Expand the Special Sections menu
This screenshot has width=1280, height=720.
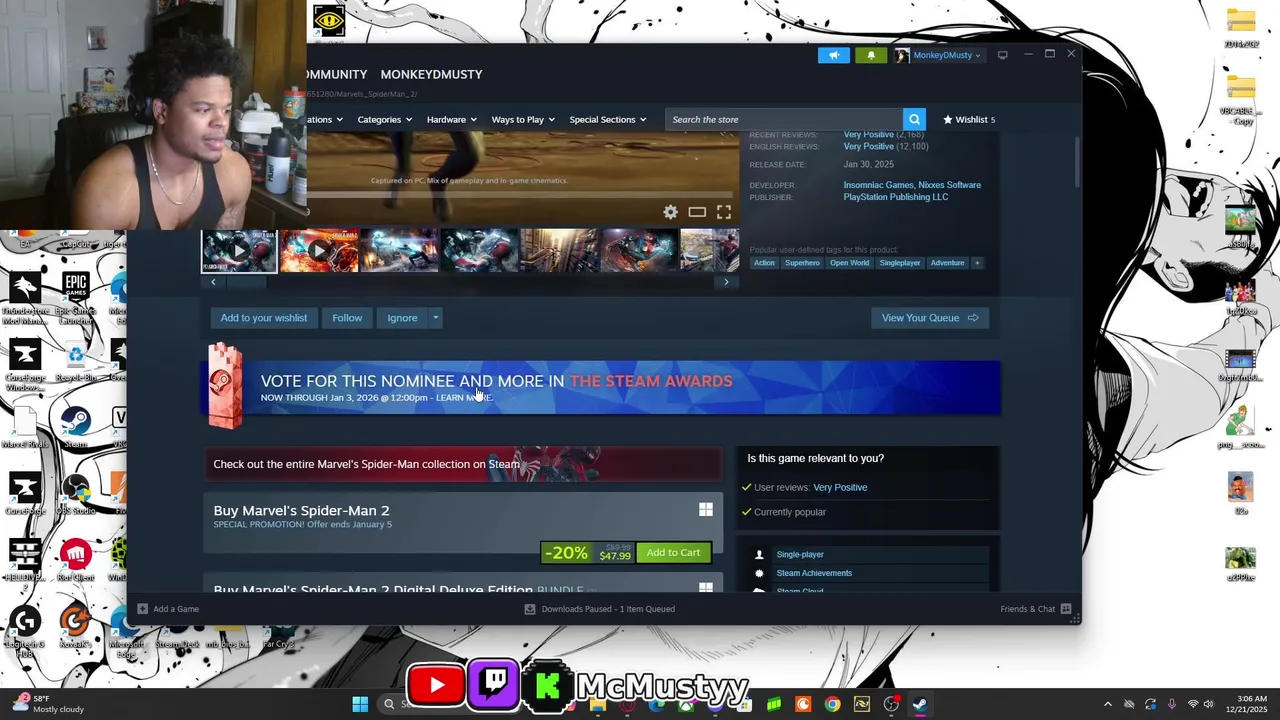tap(607, 119)
